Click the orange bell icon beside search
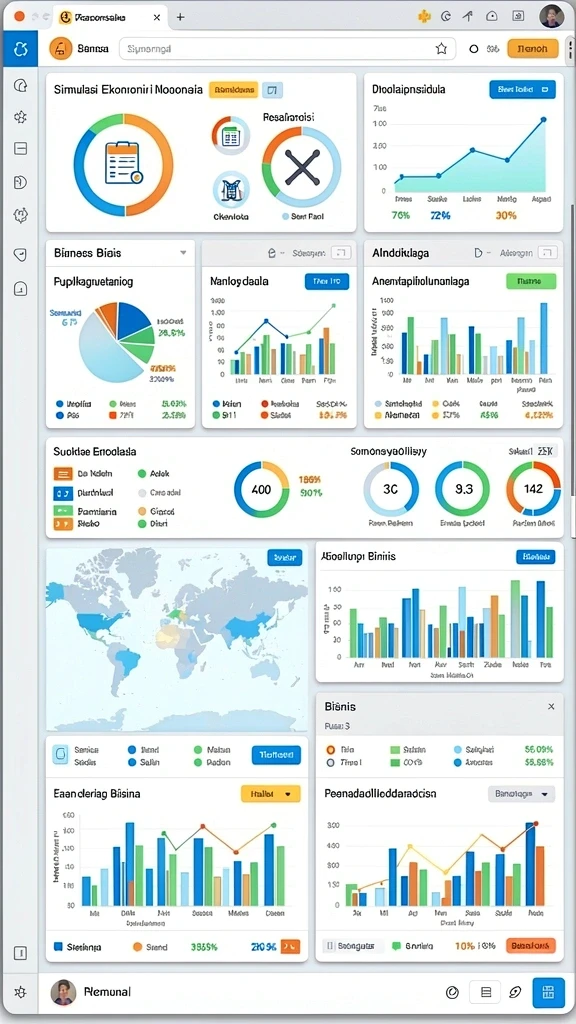The width and height of the screenshot is (576, 1024). pos(60,48)
